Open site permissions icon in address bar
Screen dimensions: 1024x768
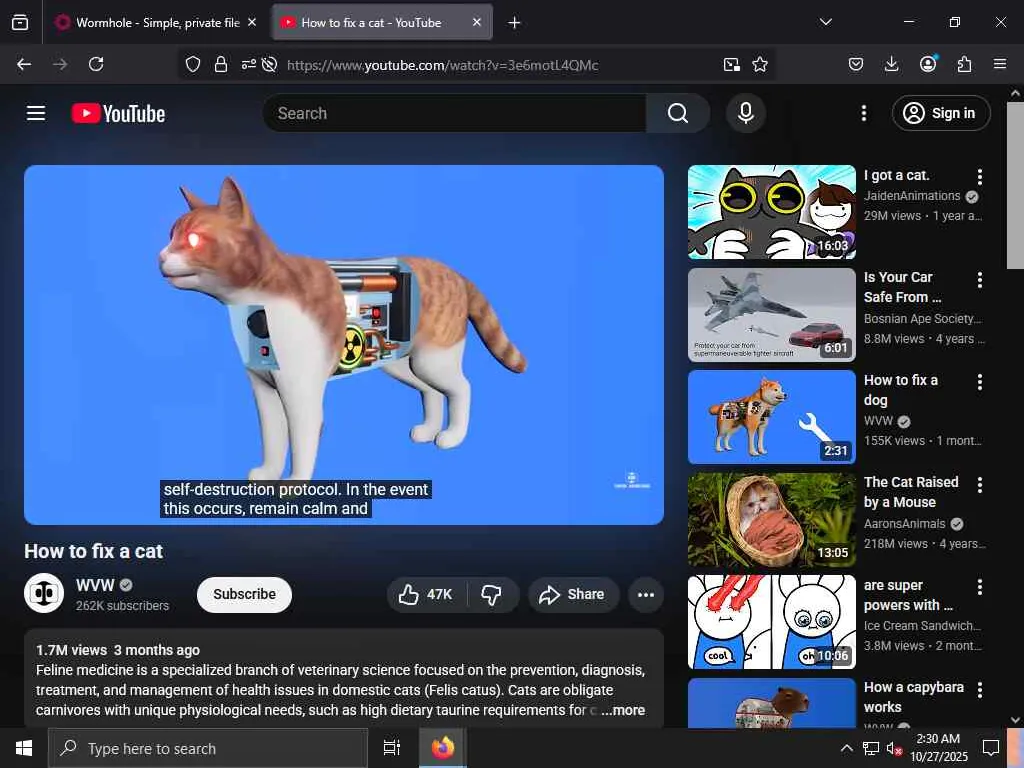(x=248, y=64)
